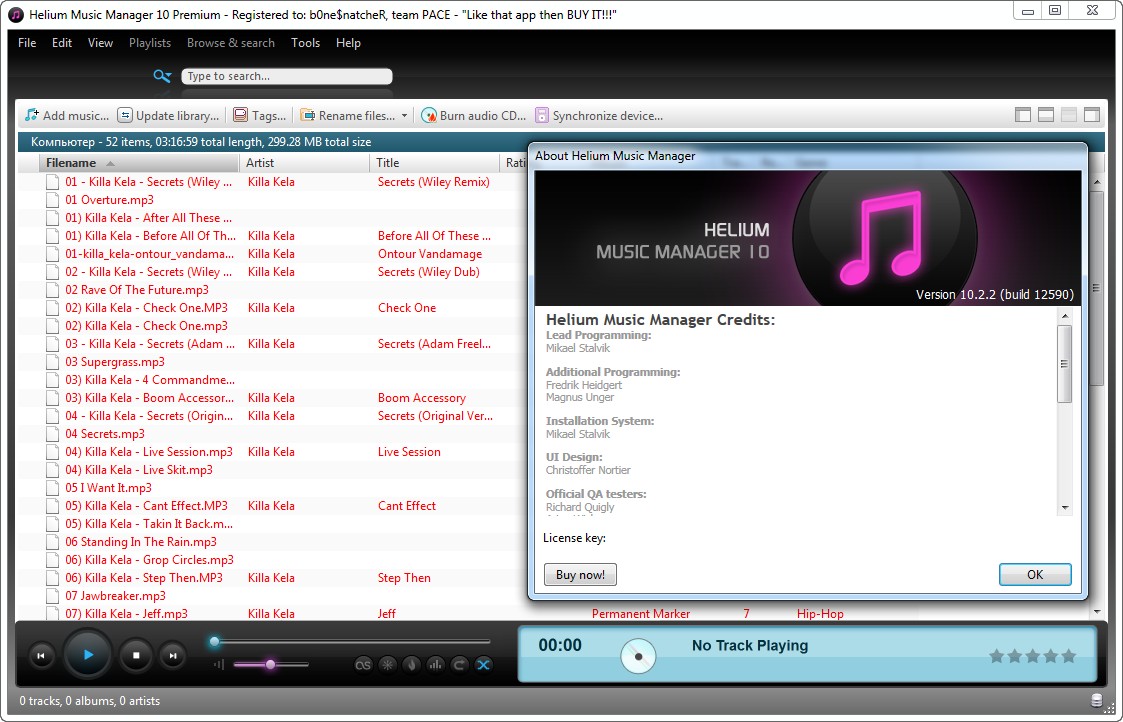Toggle the right side panel layout icon

(x=1091, y=115)
